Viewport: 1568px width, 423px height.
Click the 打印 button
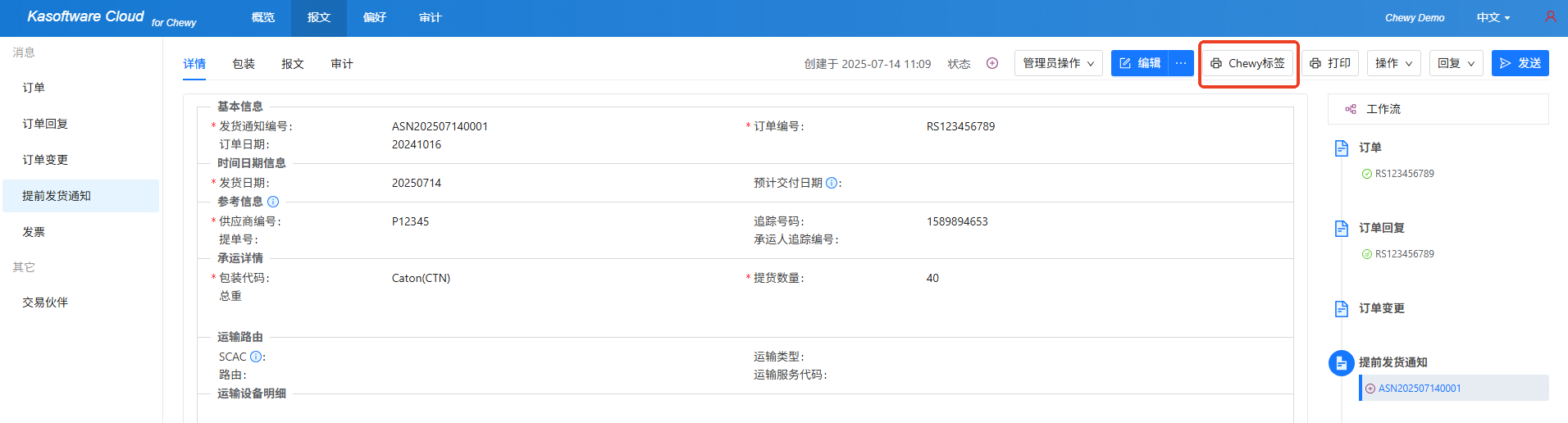1330,63
